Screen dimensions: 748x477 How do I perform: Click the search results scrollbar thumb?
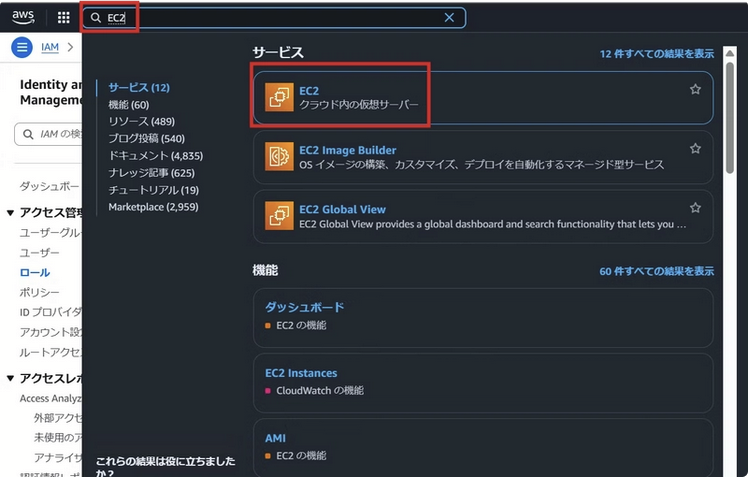pyautogui.click(x=729, y=118)
